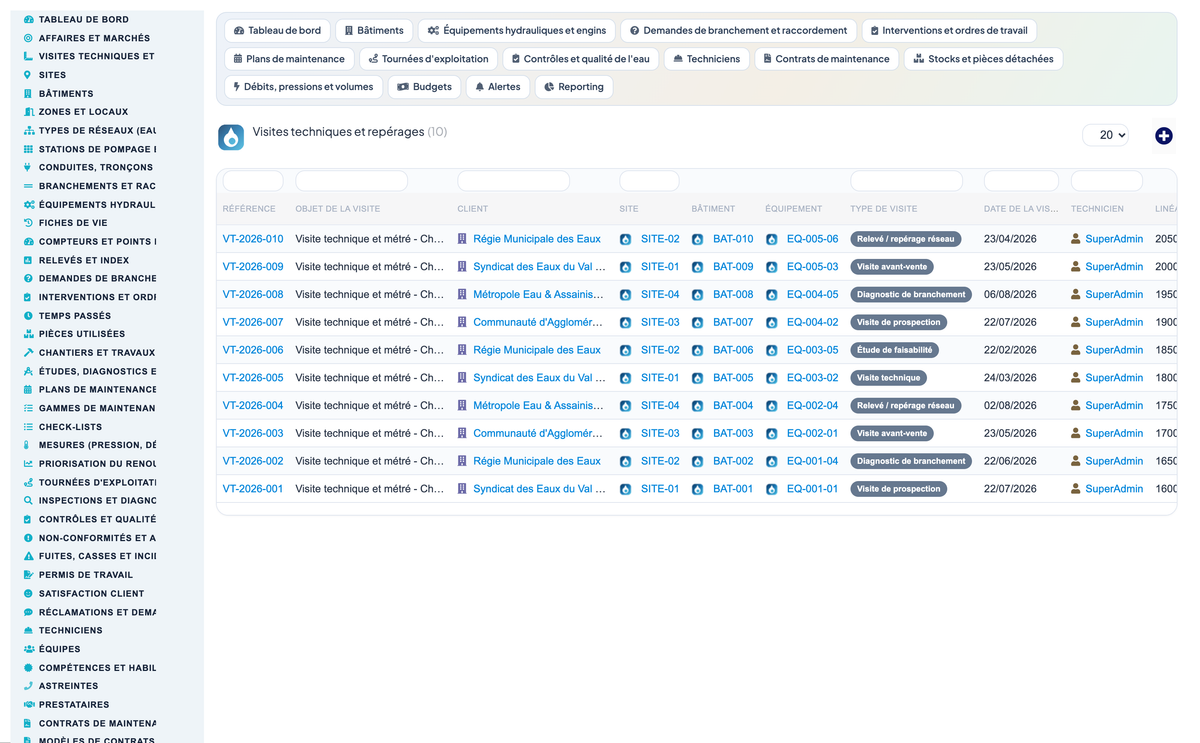
Task: Open Équipements hydrauliques et engins tab
Action: point(516,31)
